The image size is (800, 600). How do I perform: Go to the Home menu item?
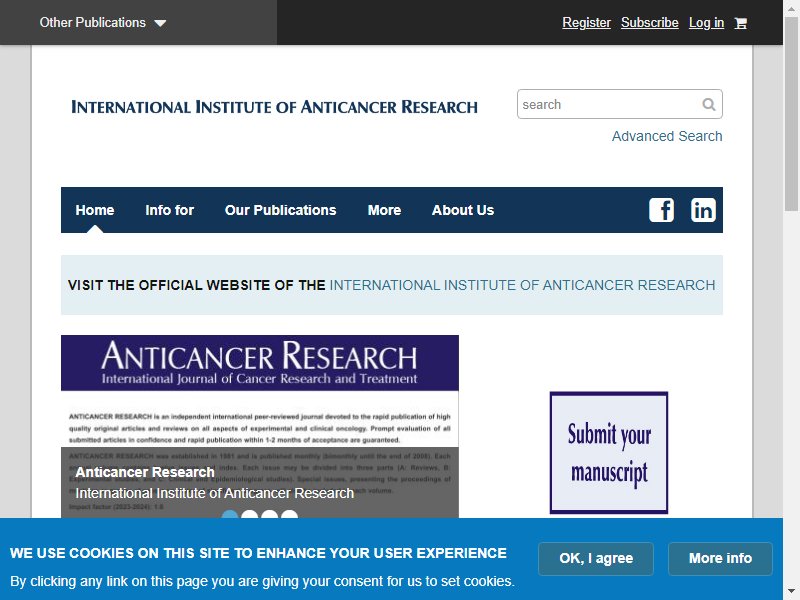point(95,210)
